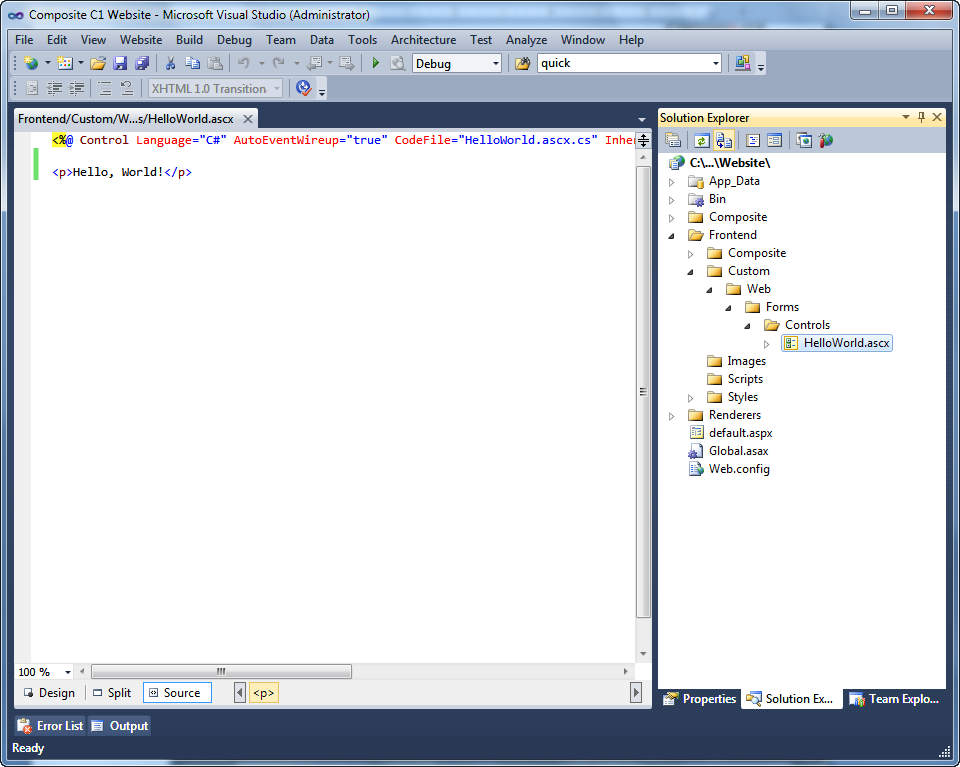Switch to the Team Explorer tab

point(894,699)
